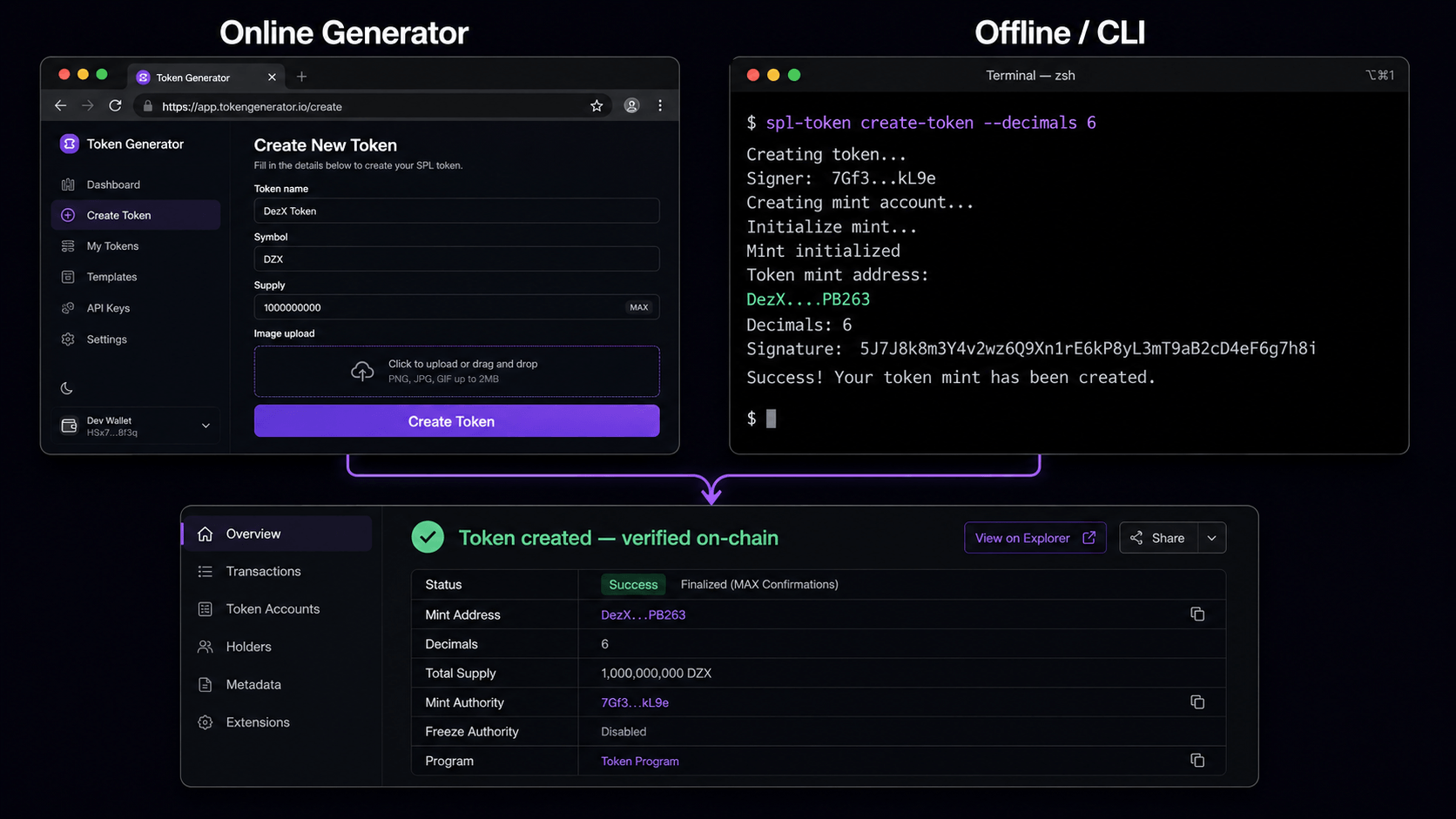Image resolution: width=1456 pixels, height=819 pixels.
Task: Open the browser three-dot menu
Action: tap(660, 105)
